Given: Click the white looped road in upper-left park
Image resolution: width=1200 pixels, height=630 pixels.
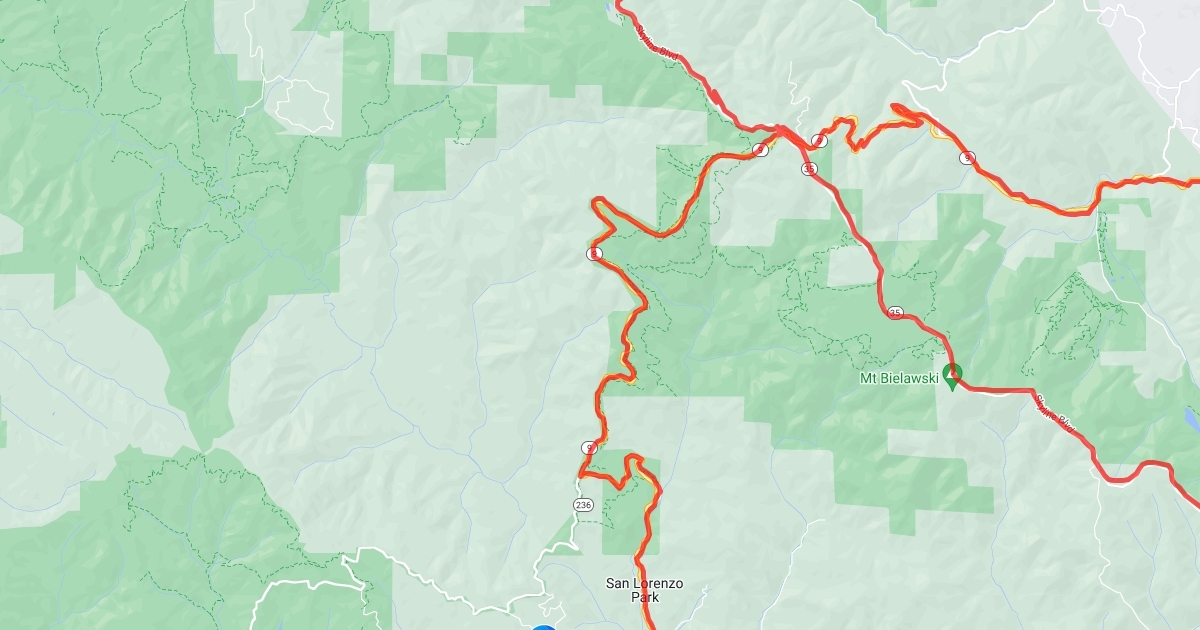Looking at the screenshot, I should coord(299,103).
